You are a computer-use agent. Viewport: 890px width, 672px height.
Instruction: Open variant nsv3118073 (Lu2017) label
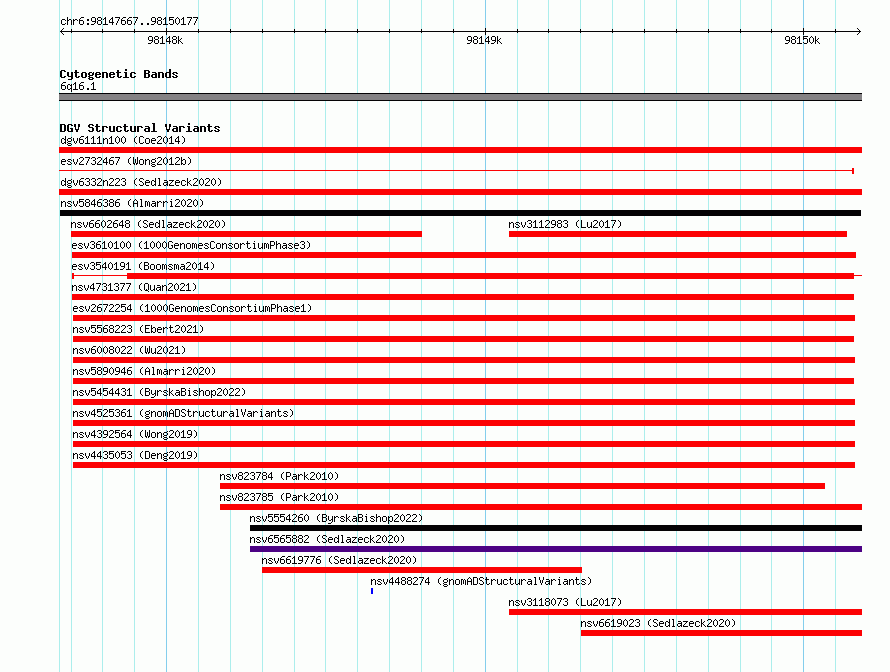565,602
